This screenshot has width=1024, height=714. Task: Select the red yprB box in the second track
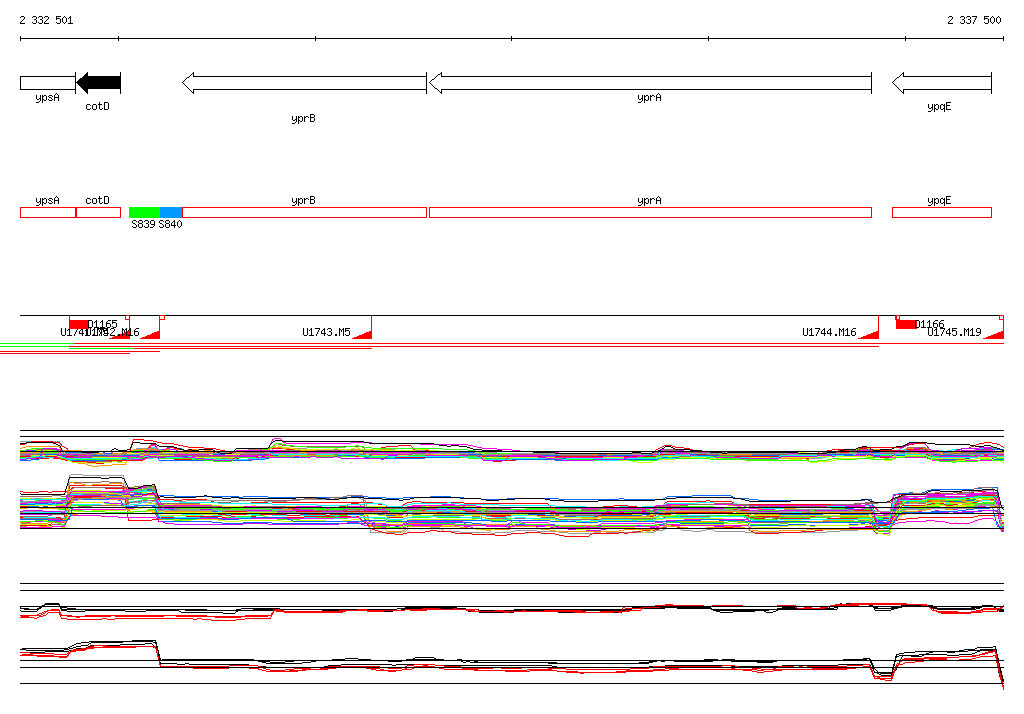tap(304, 212)
